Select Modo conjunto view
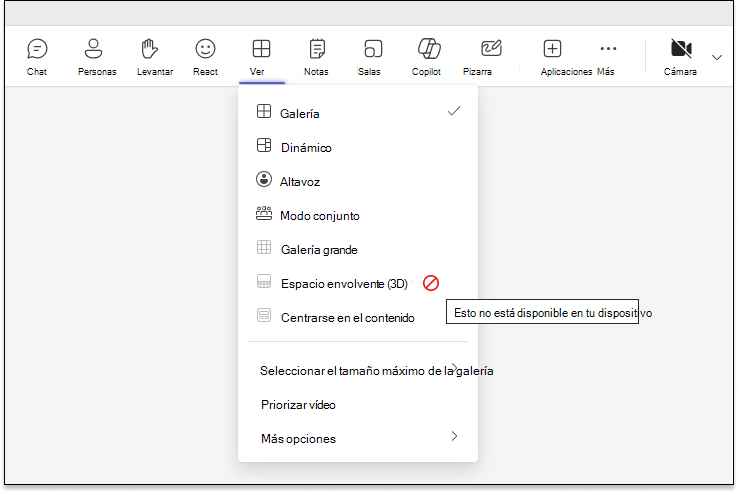This screenshot has height=493, width=738. pyautogui.click(x=358, y=216)
